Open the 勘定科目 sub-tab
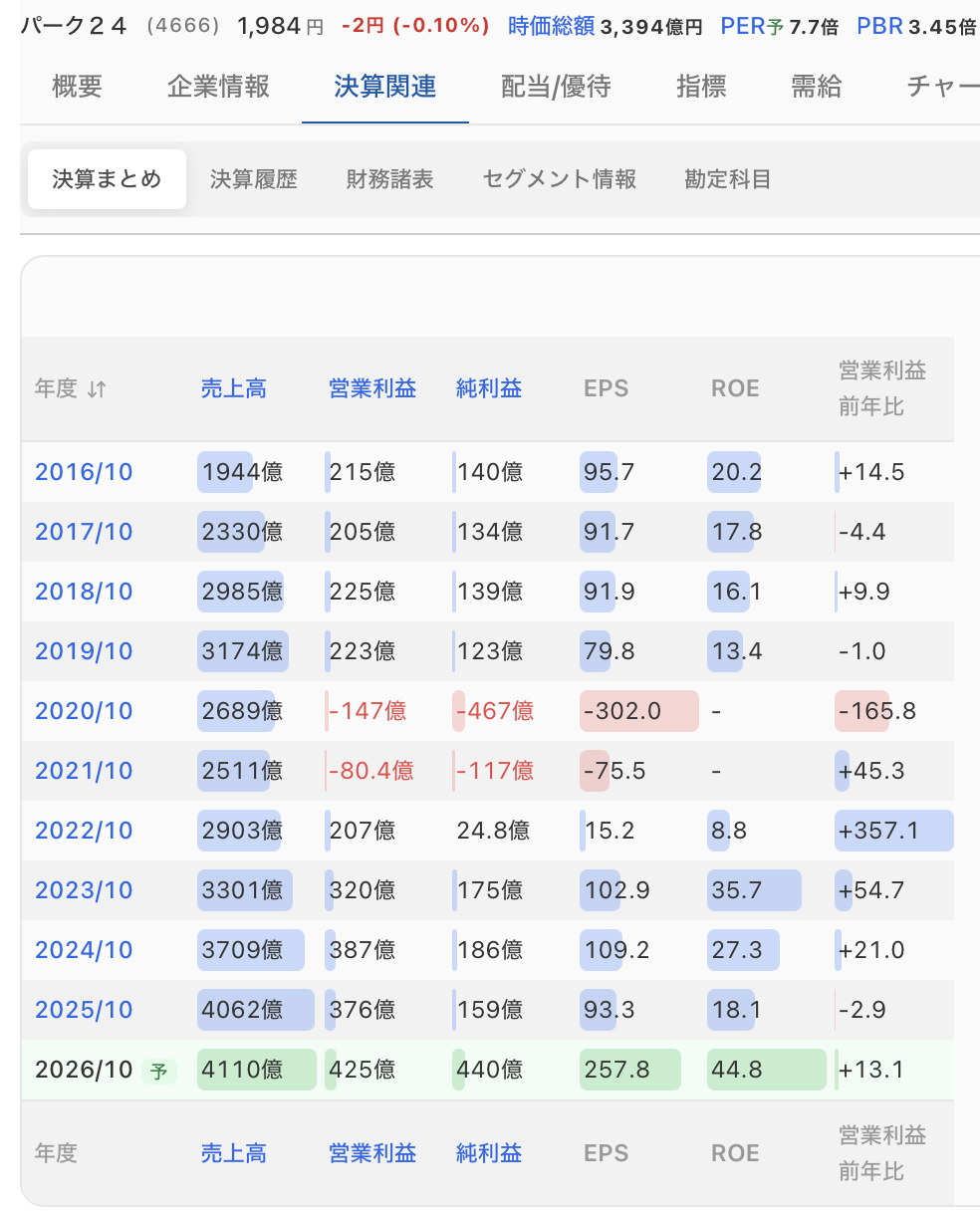Viewport: 980px width, 1213px height. tap(728, 180)
